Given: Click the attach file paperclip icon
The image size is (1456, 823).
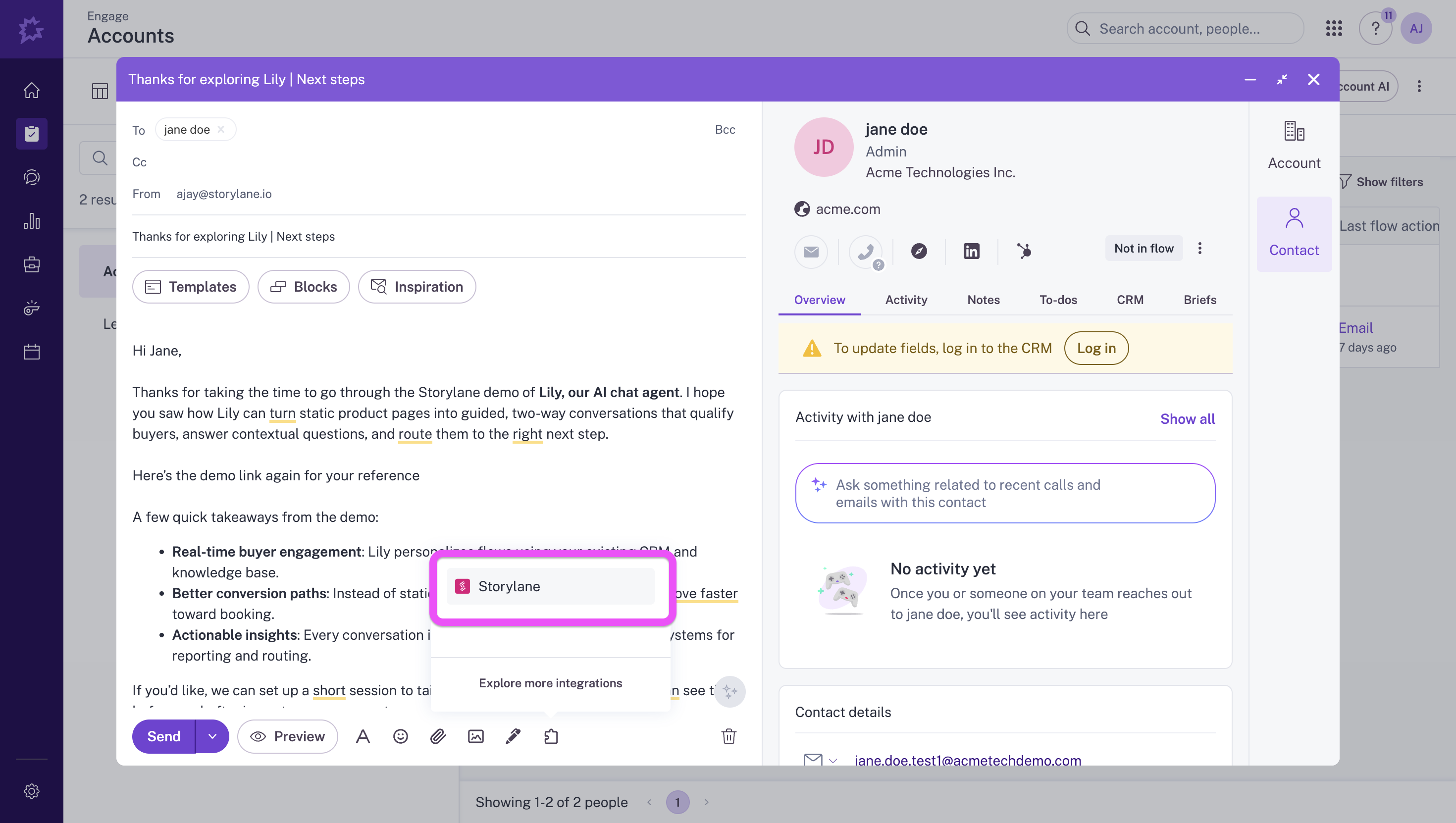Looking at the screenshot, I should click(x=438, y=736).
